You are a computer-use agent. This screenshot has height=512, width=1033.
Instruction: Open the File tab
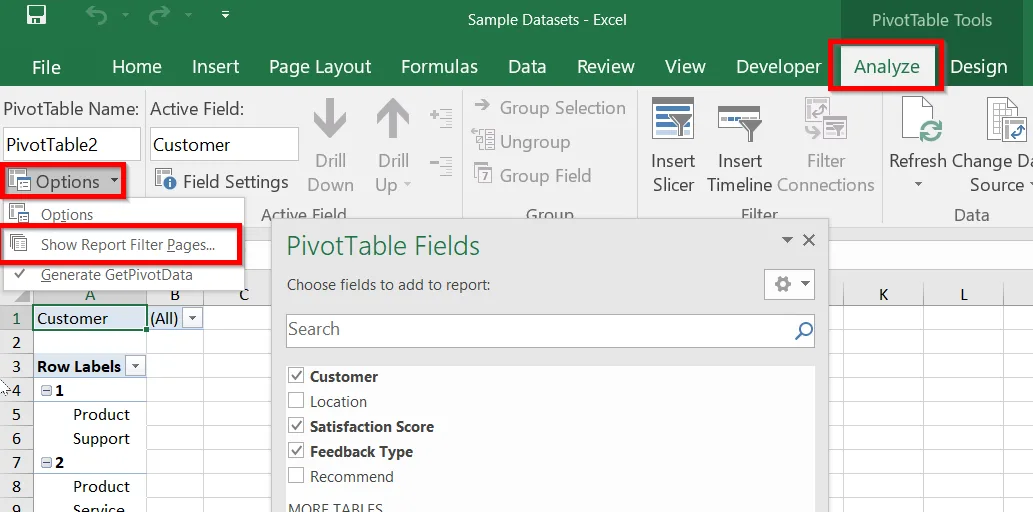(46, 67)
